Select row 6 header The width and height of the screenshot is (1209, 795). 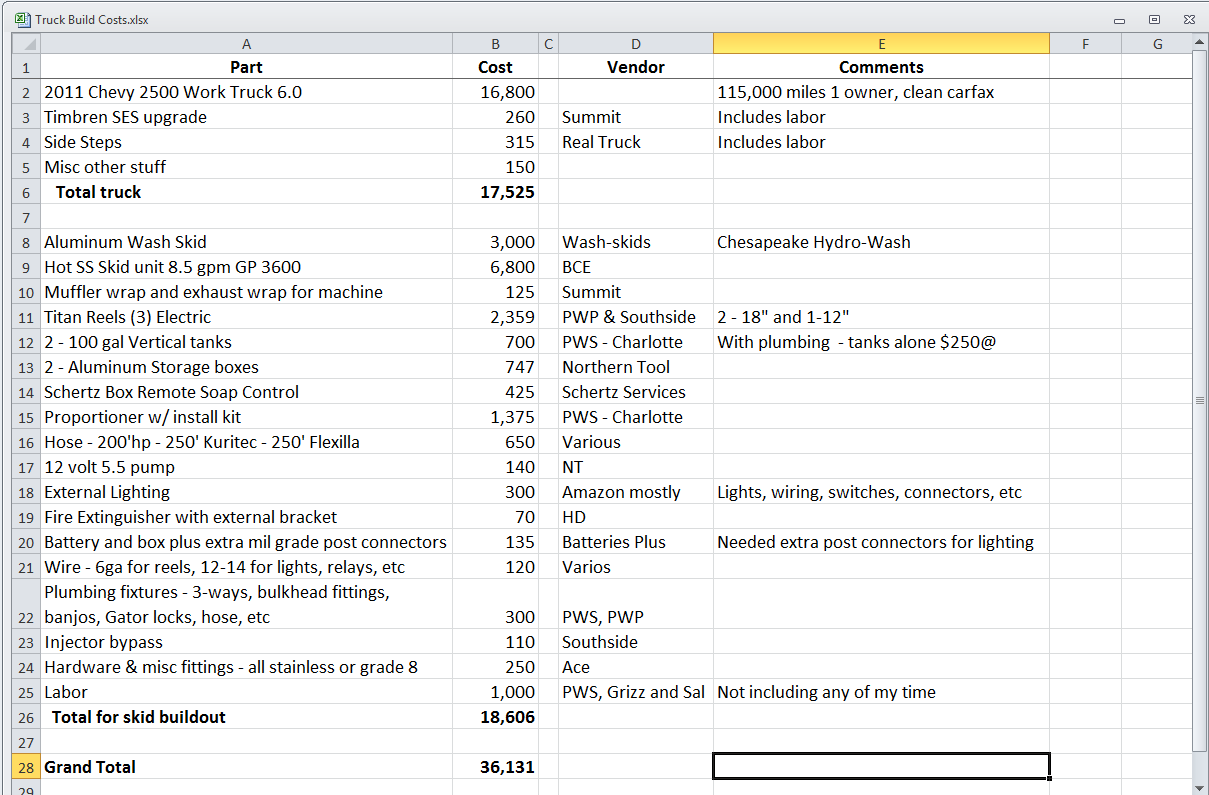point(26,192)
